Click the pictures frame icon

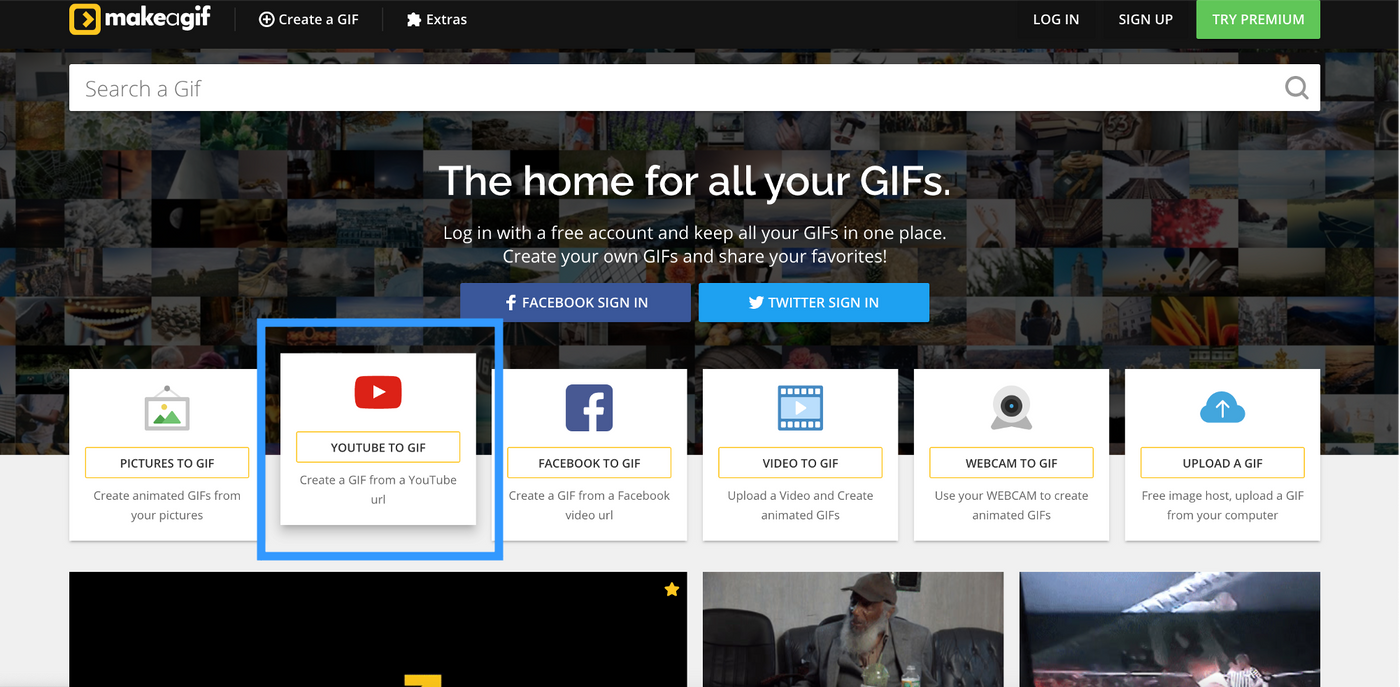pos(167,408)
